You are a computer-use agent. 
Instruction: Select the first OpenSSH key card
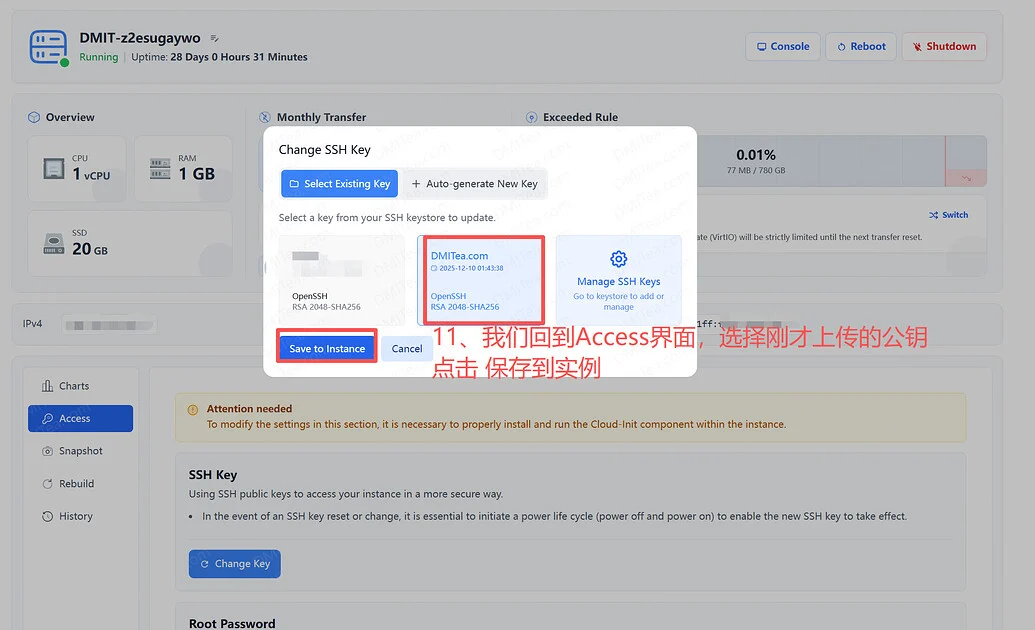[x=341, y=280]
